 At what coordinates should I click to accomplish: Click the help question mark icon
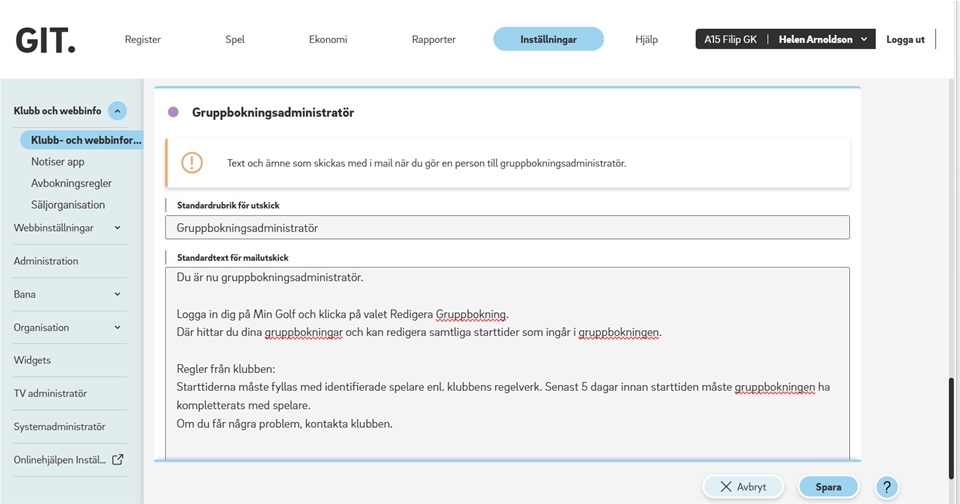coord(886,487)
